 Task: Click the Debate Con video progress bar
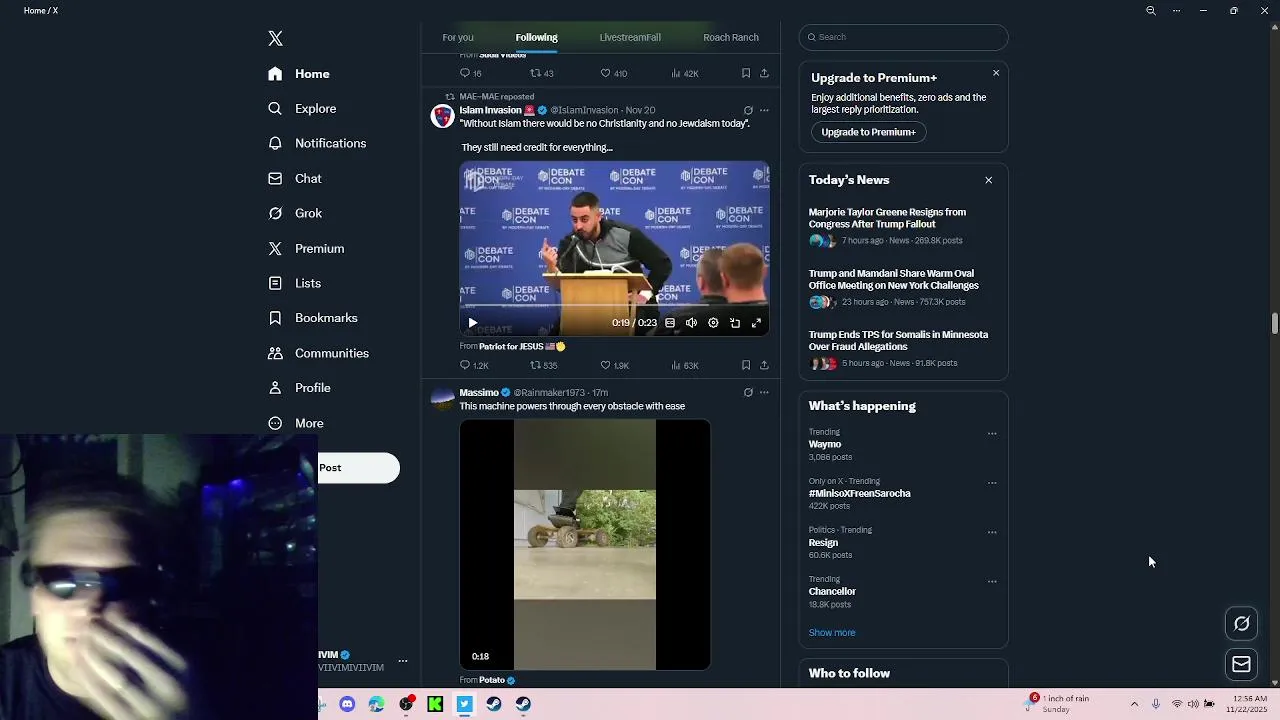[x=614, y=306]
